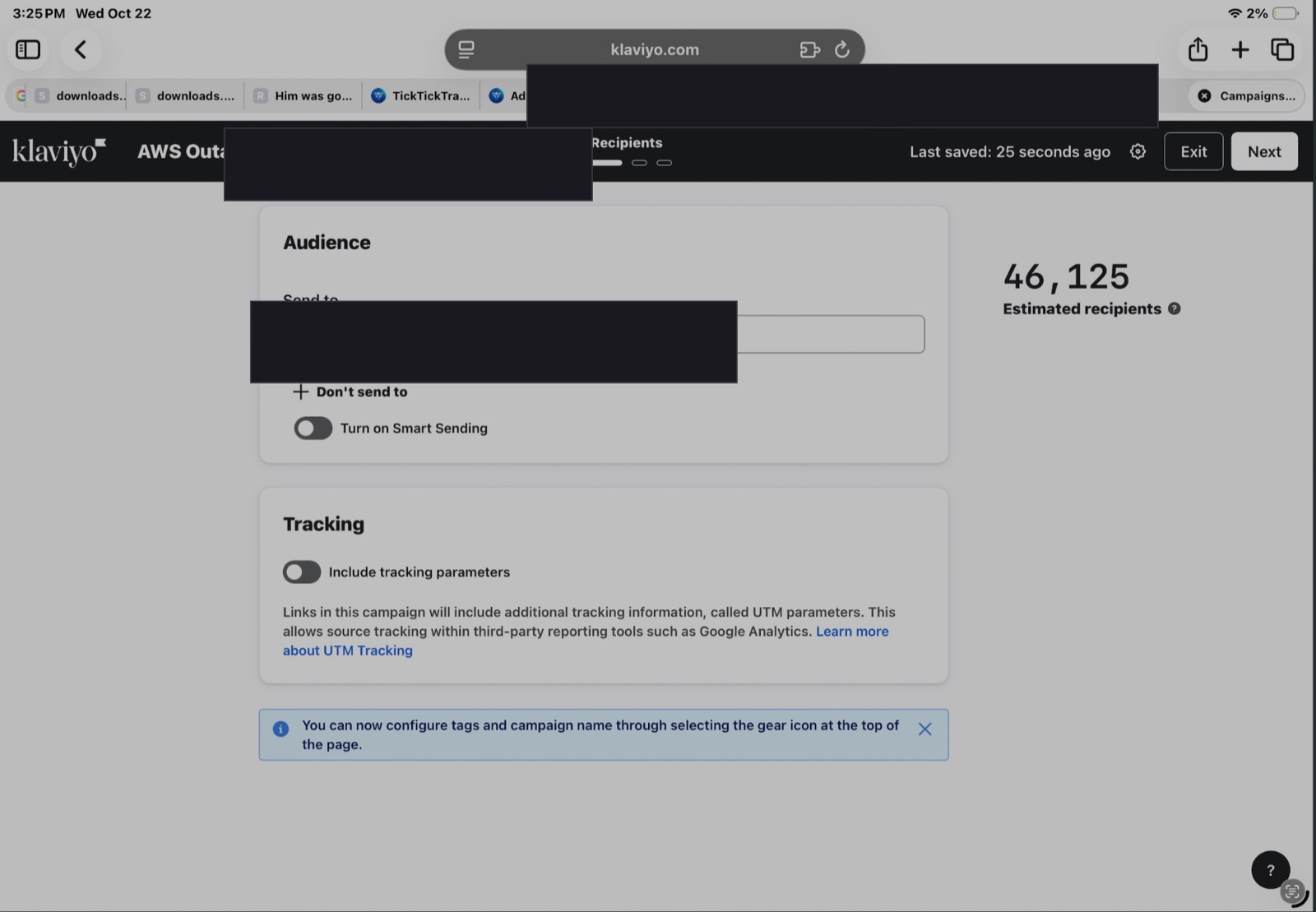Dismiss the info banner with X
The height and width of the screenshot is (912, 1316).
coord(925,729)
